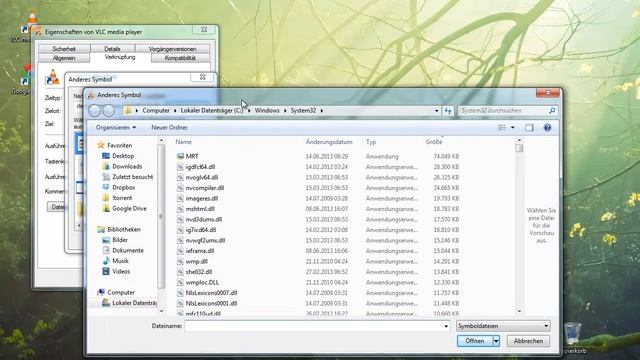Open the Verknüpfung tab in VLC properties

pos(120,57)
